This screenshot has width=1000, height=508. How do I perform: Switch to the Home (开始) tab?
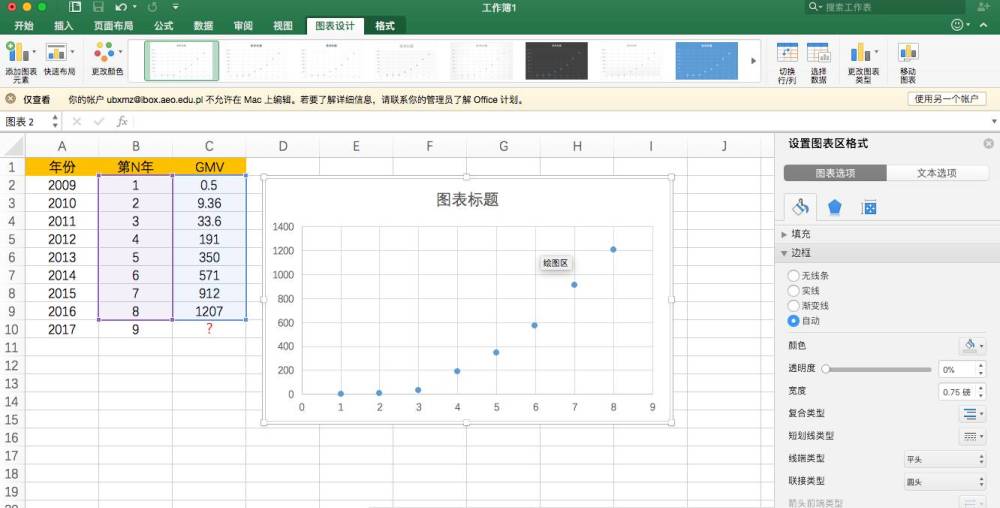click(x=24, y=25)
